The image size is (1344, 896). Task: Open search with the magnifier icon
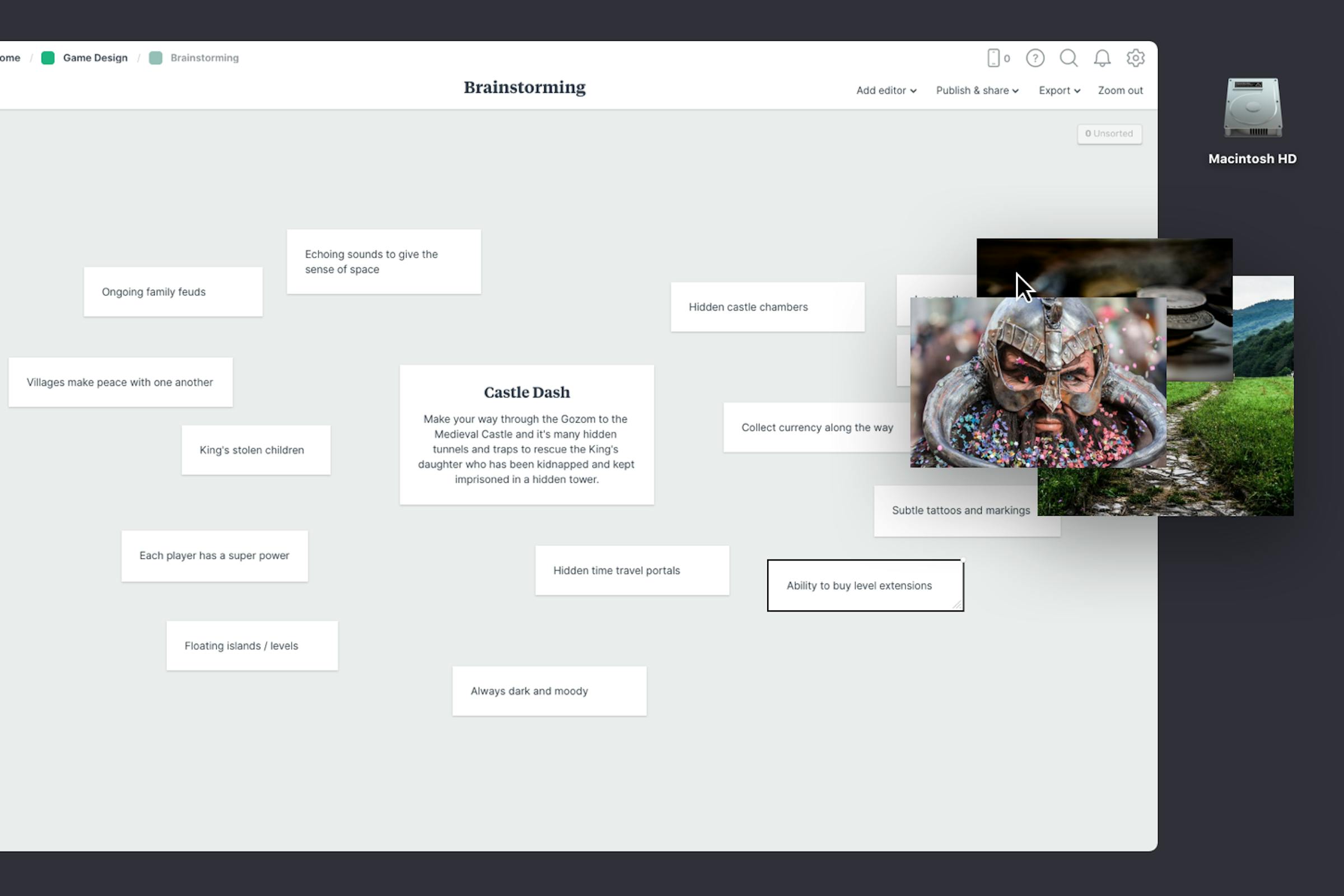tap(1068, 58)
